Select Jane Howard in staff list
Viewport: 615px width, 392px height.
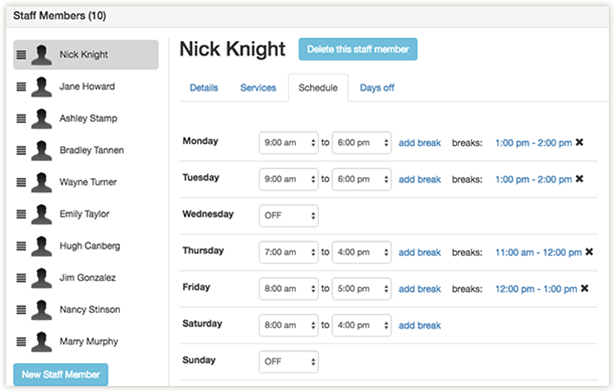pyautogui.click(x=86, y=86)
